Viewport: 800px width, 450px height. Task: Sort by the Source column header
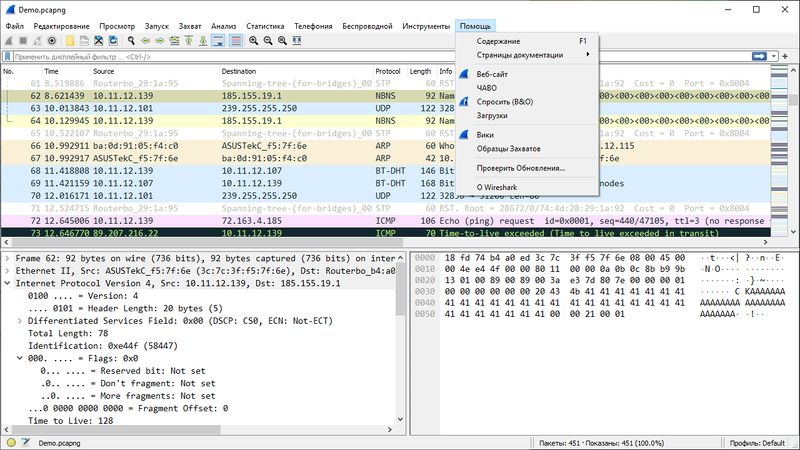[x=155, y=71]
